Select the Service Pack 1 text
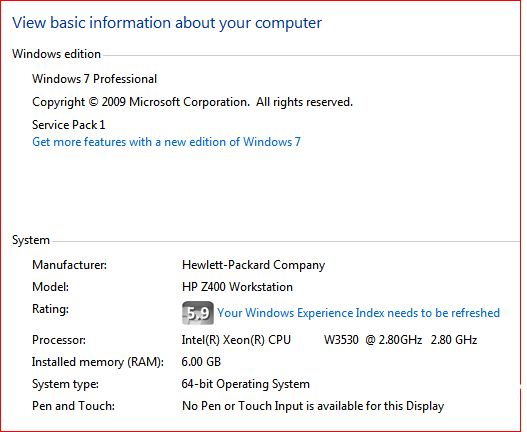Screen dimensions: 527x432 click(x=69, y=125)
